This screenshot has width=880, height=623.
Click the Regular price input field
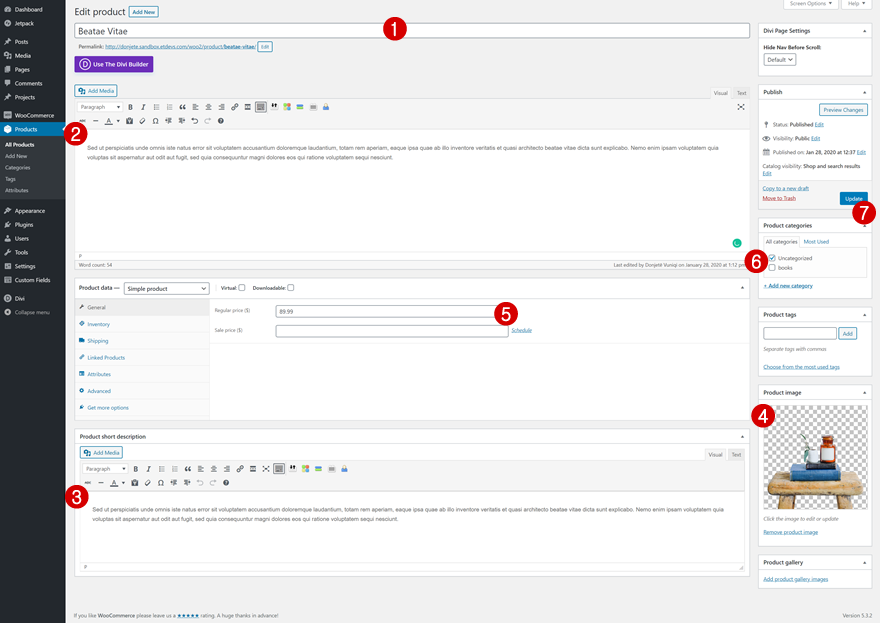[x=392, y=312]
